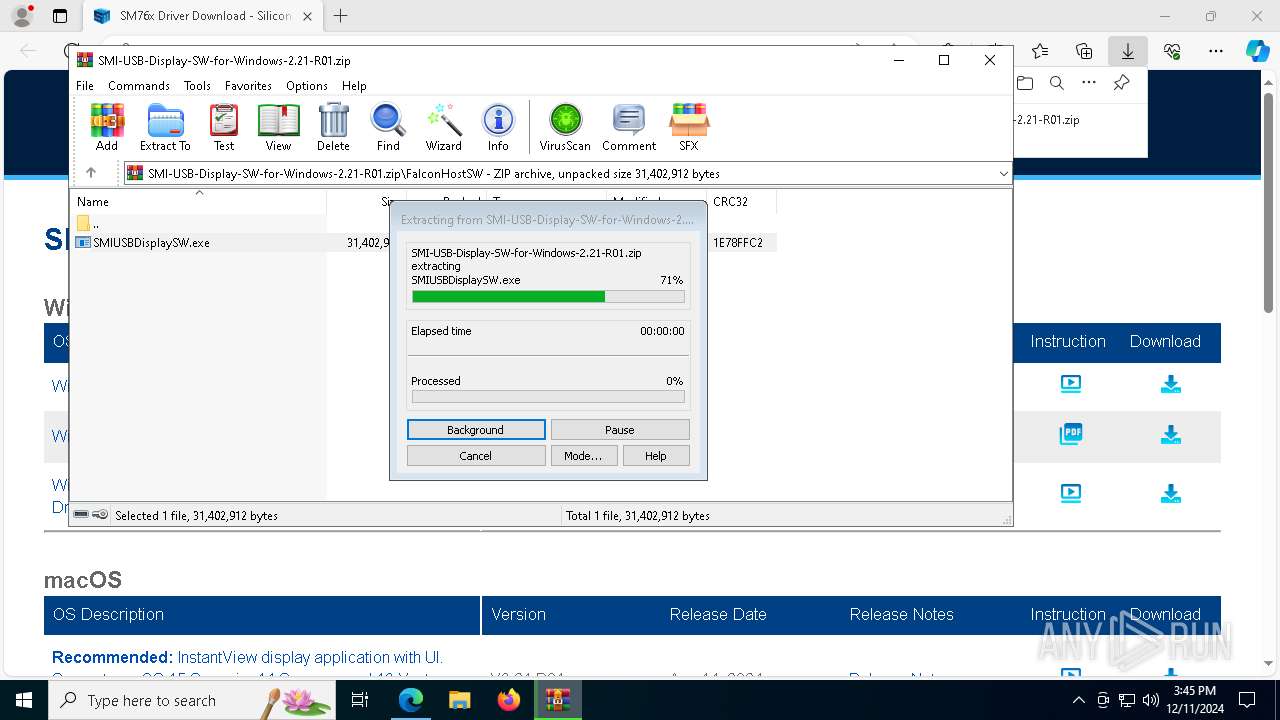Open the notification center icon

point(1247,700)
